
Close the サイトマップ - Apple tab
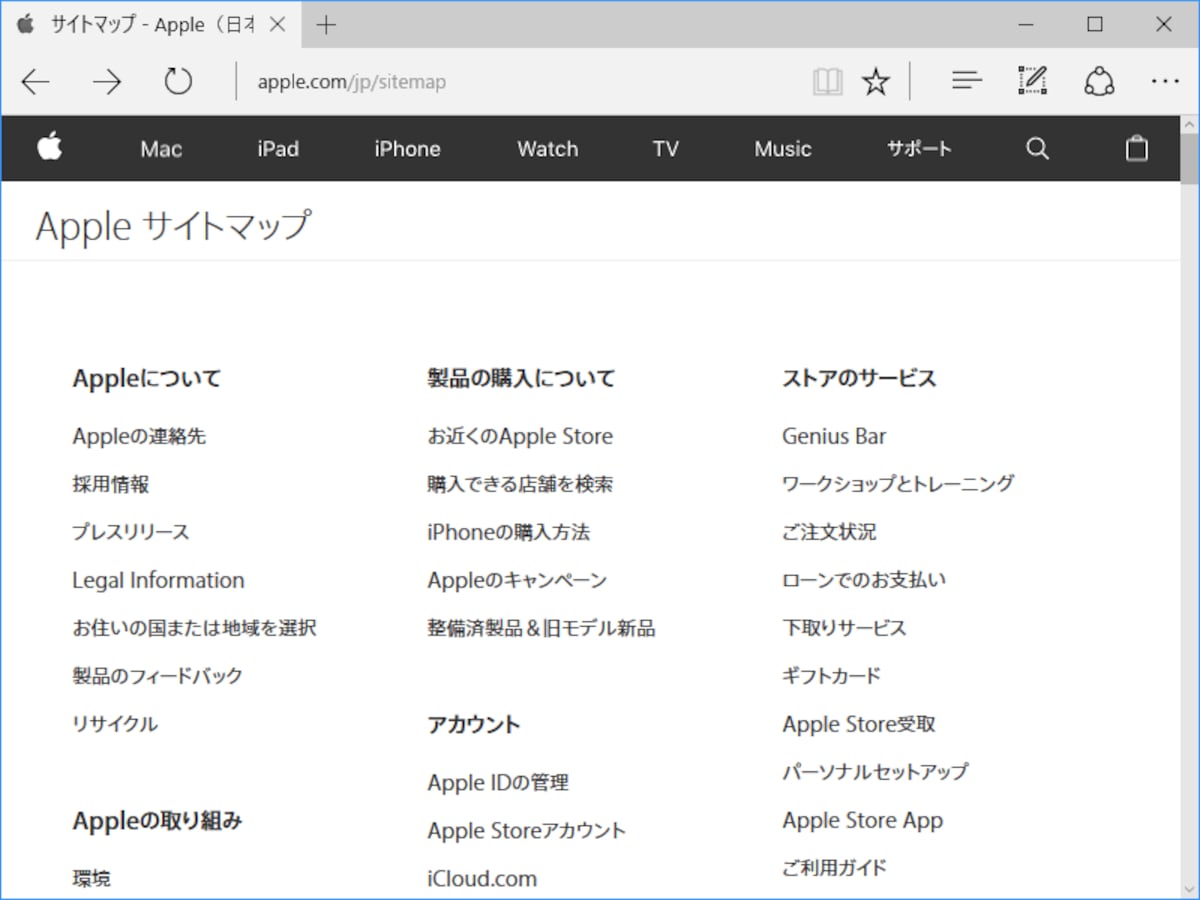tap(277, 25)
